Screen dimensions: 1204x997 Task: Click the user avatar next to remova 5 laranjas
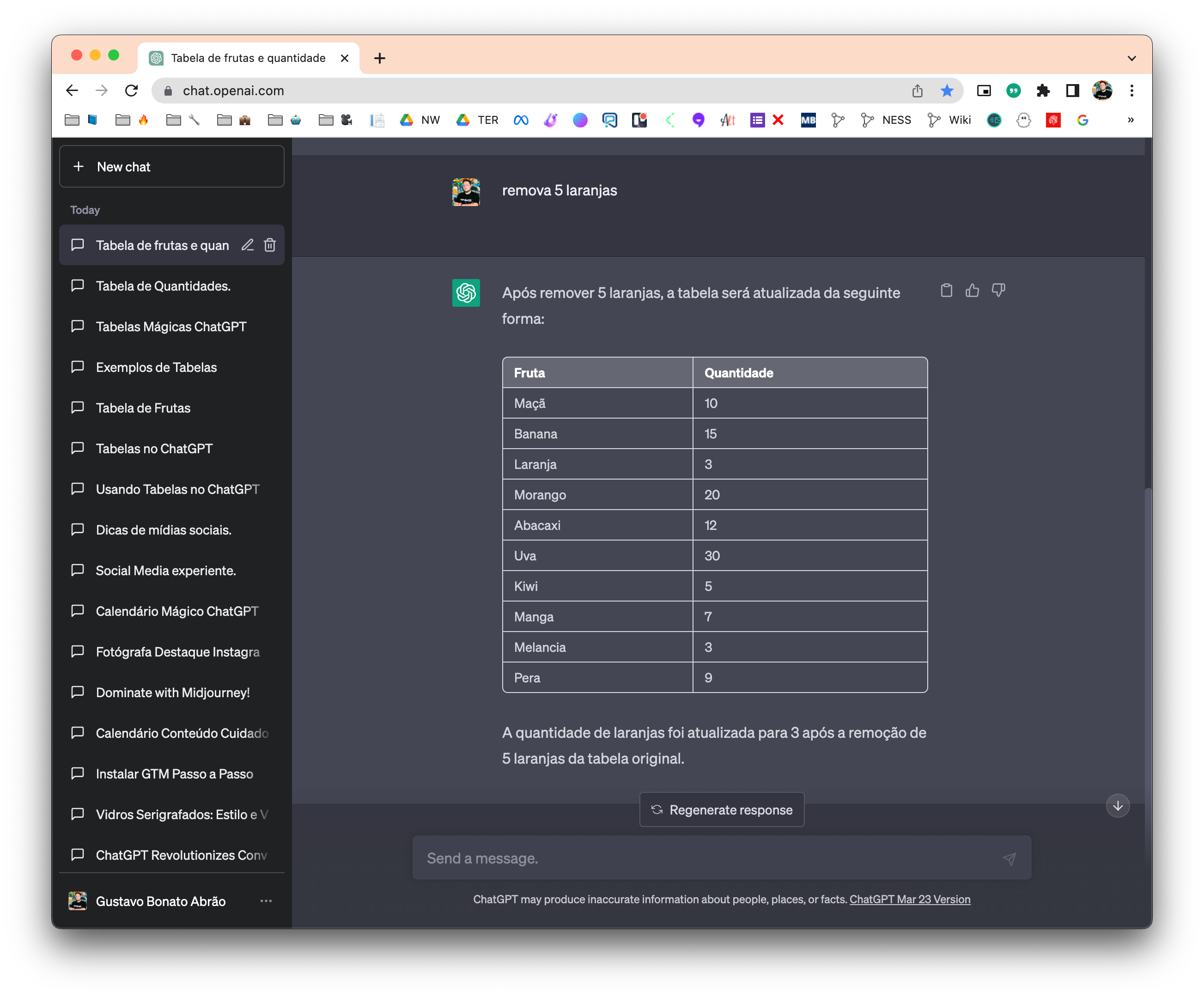tap(466, 191)
